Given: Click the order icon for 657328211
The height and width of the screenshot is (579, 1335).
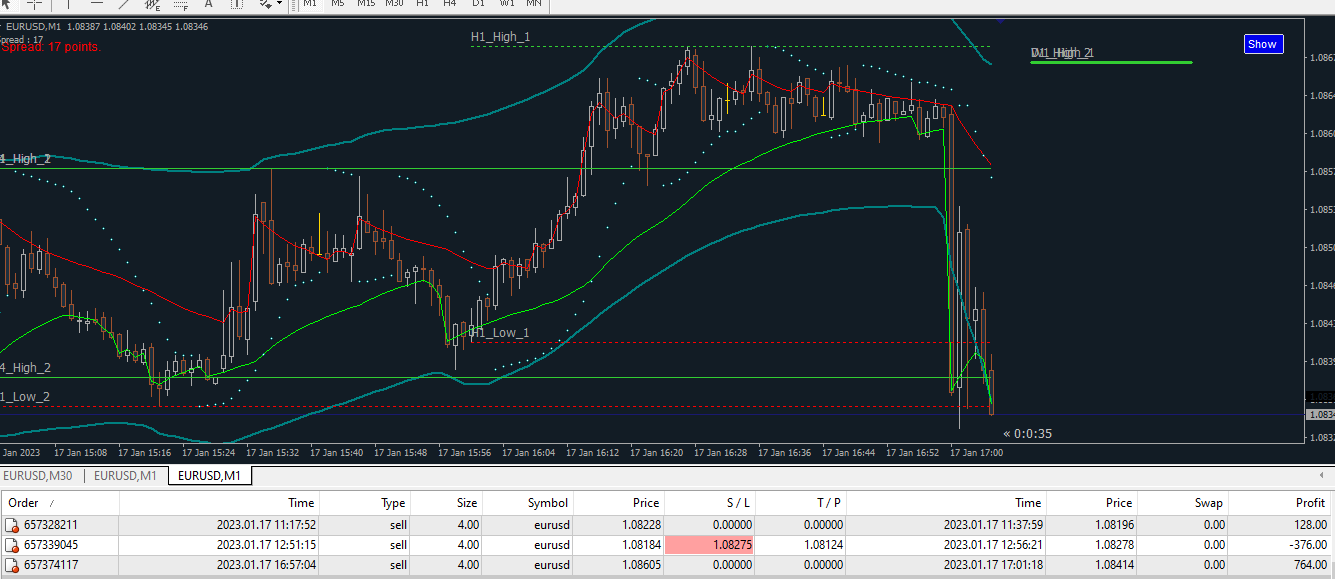Looking at the screenshot, I should (x=12, y=525).
